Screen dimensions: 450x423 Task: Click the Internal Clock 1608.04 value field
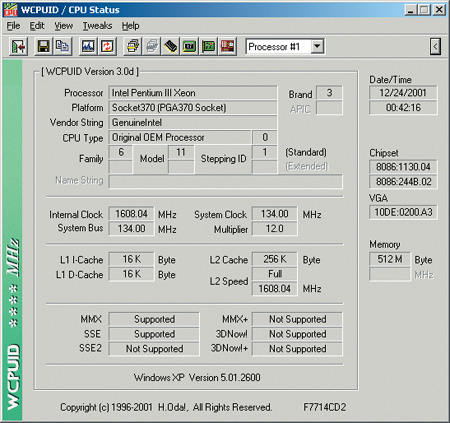(131, 214)
